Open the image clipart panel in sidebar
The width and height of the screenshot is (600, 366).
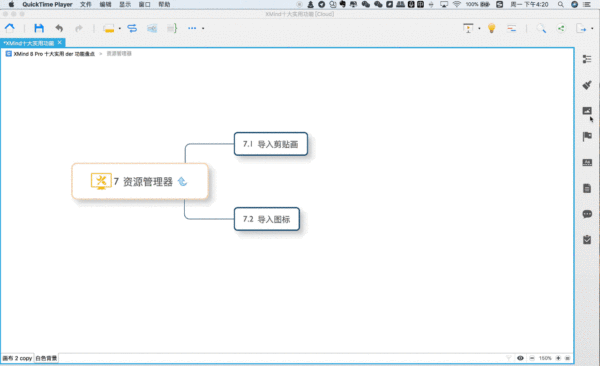pyautogui.click(x=587, y=111)
